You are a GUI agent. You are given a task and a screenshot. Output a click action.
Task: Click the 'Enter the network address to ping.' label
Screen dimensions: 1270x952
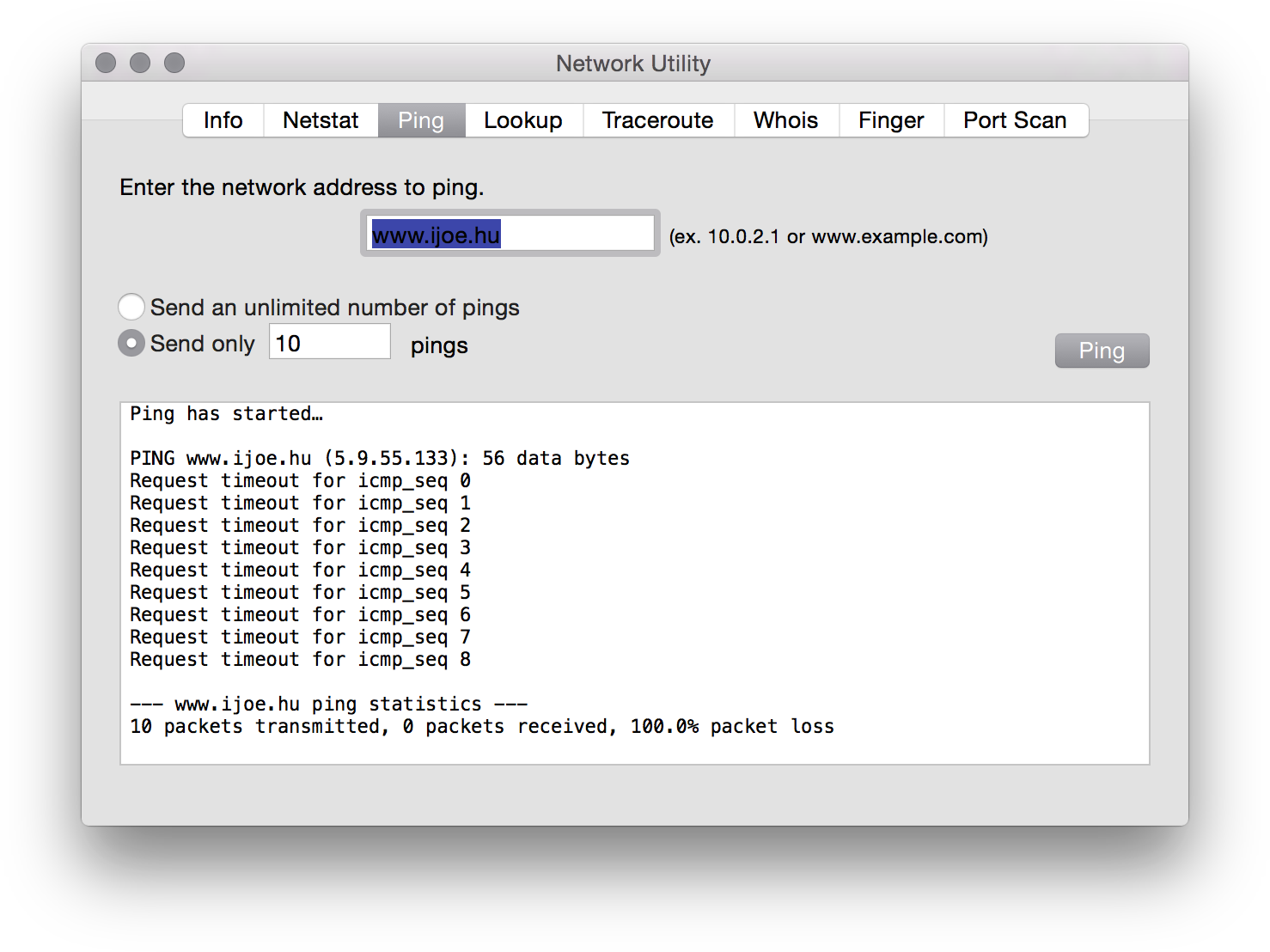click(x=302, y=187)
